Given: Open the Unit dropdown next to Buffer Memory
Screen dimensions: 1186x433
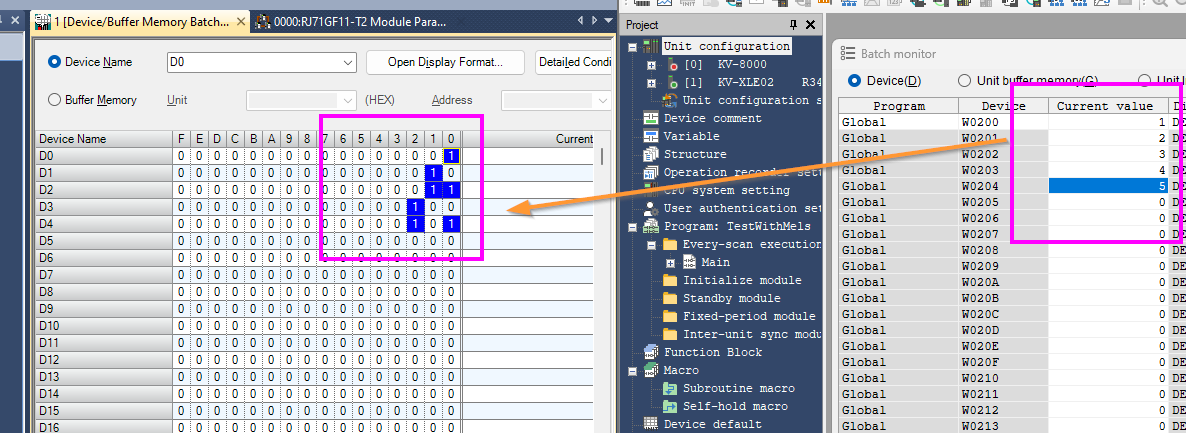Looking at the screenshot, I should coord(301,100).
